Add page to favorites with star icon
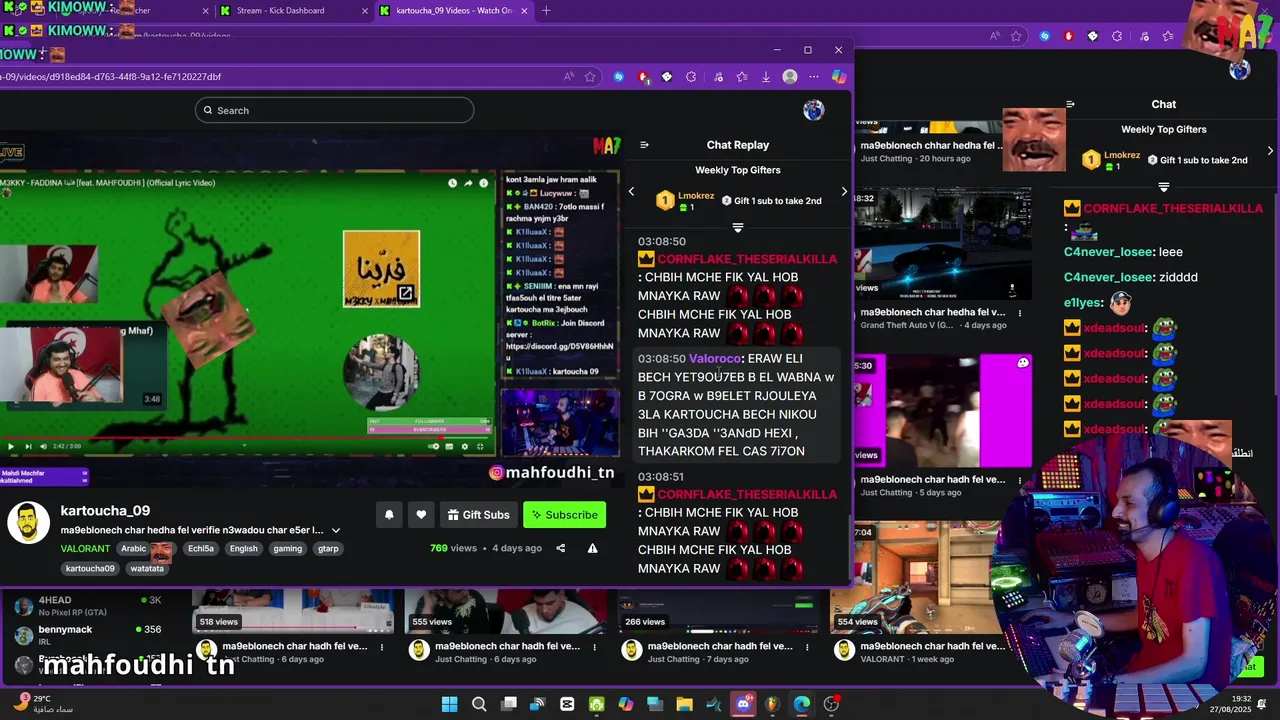The height and width of the screenshot is (720, 1280). click(590, 77)
